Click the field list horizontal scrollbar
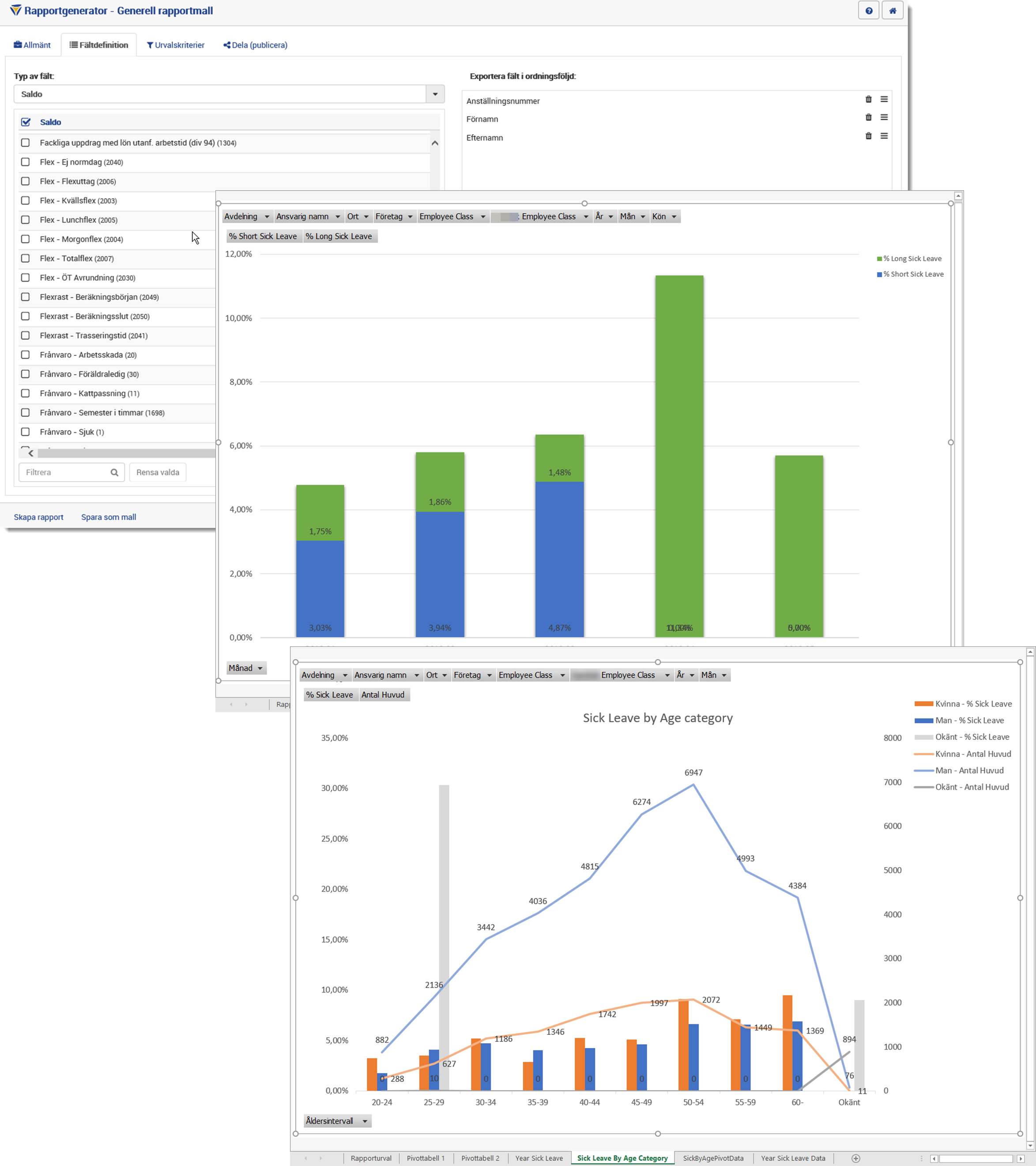1036x1166 pixels. (126, 453)
